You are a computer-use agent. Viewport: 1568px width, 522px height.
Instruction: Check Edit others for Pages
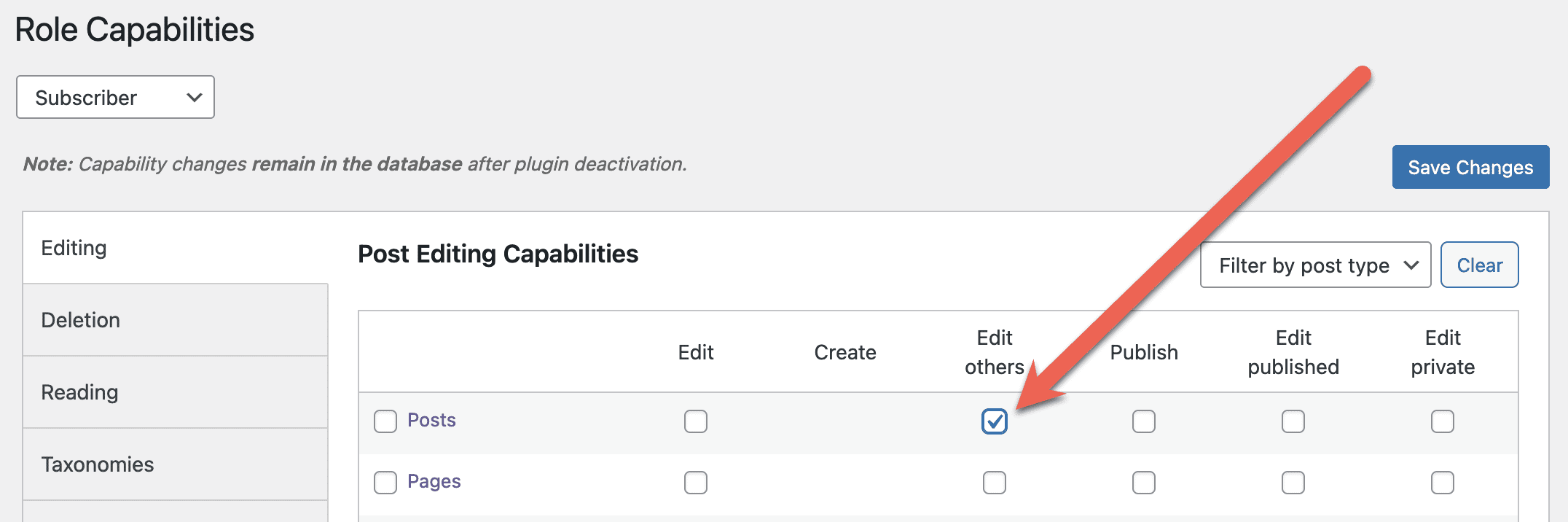[x=994, y=483]
